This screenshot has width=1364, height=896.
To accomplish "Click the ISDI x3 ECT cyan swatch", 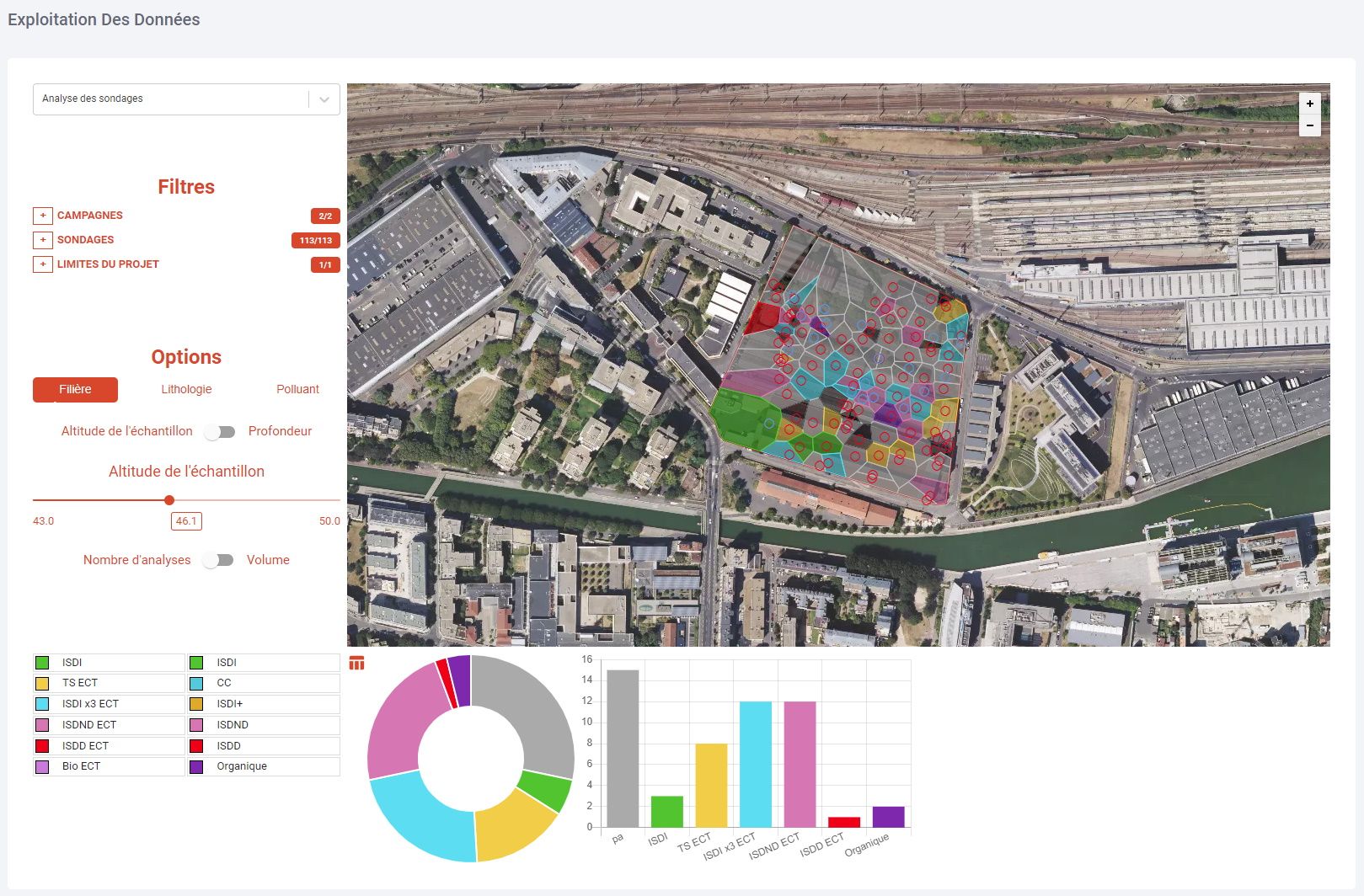I will [42, 704].
